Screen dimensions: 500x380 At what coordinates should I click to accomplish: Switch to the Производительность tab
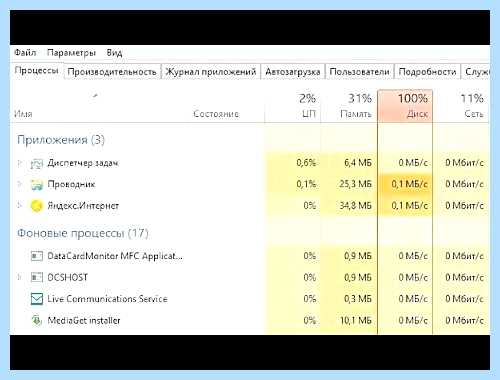(112, 72)
